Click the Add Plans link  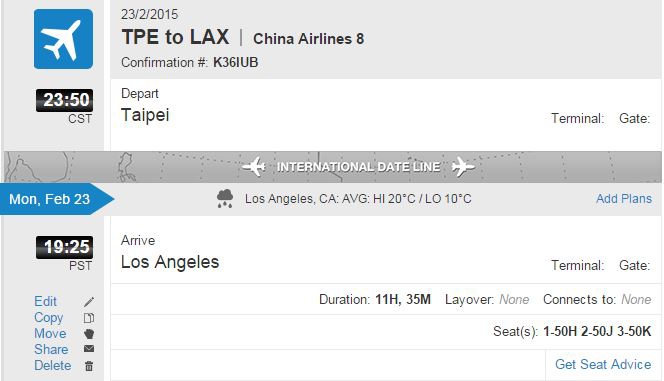coord(624,199)
